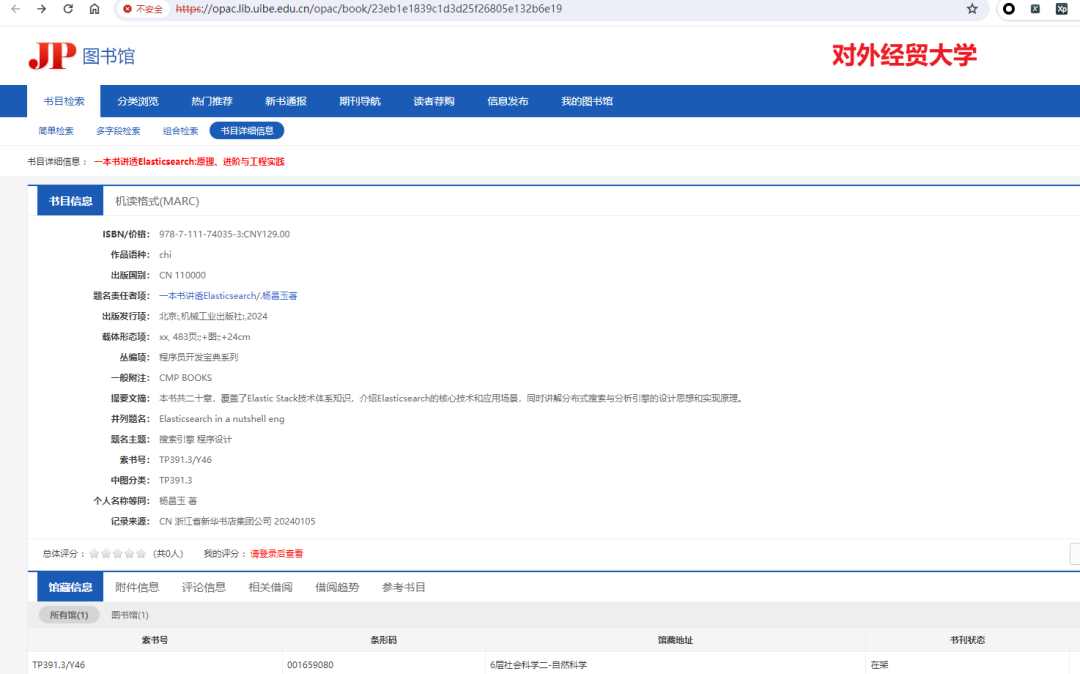
Task: Click the 条形码 column header
Action: coord(384,640)
